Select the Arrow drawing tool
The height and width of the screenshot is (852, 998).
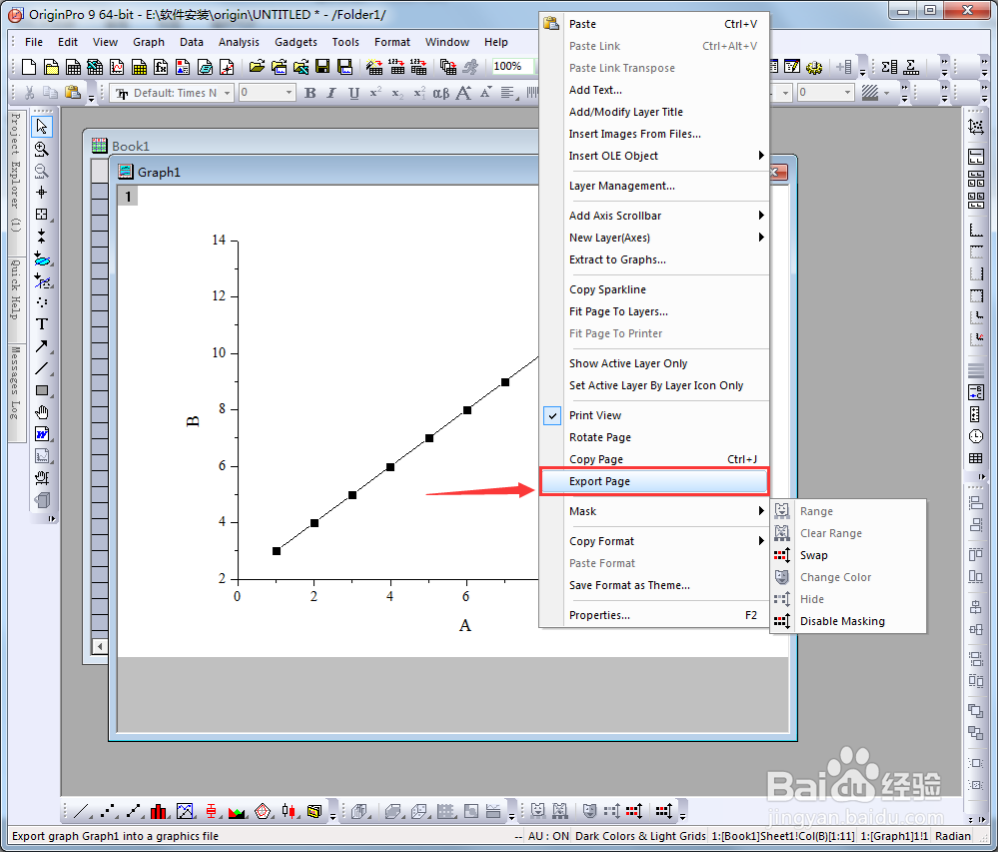pos(42,346)
